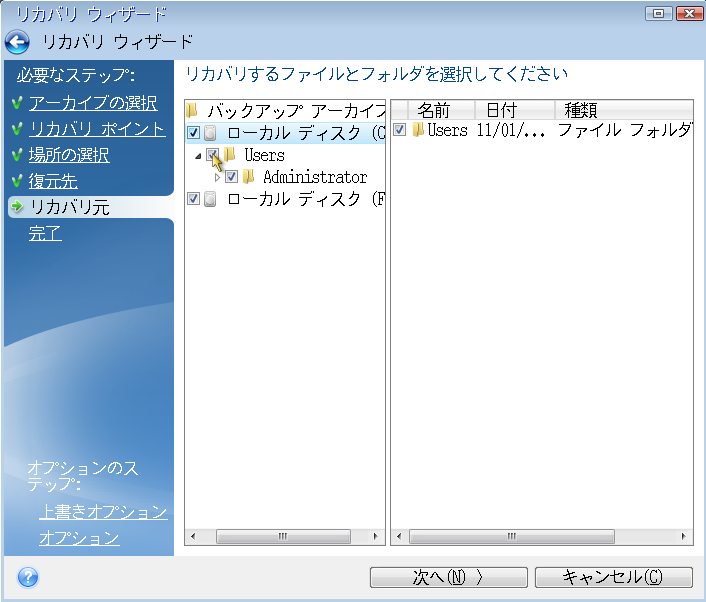
Task: Open the 上書きオプション step
Action: 103,512
